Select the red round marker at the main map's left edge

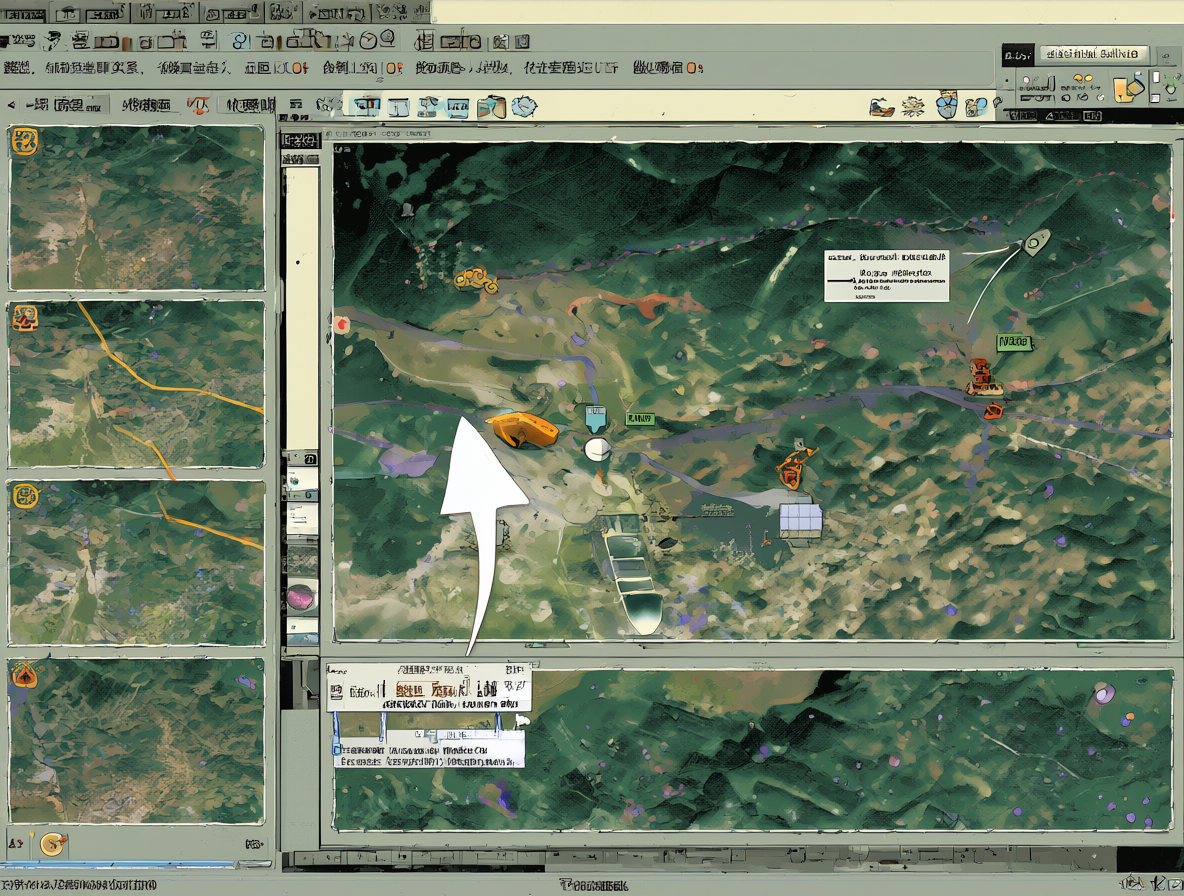tap(342, 325)
